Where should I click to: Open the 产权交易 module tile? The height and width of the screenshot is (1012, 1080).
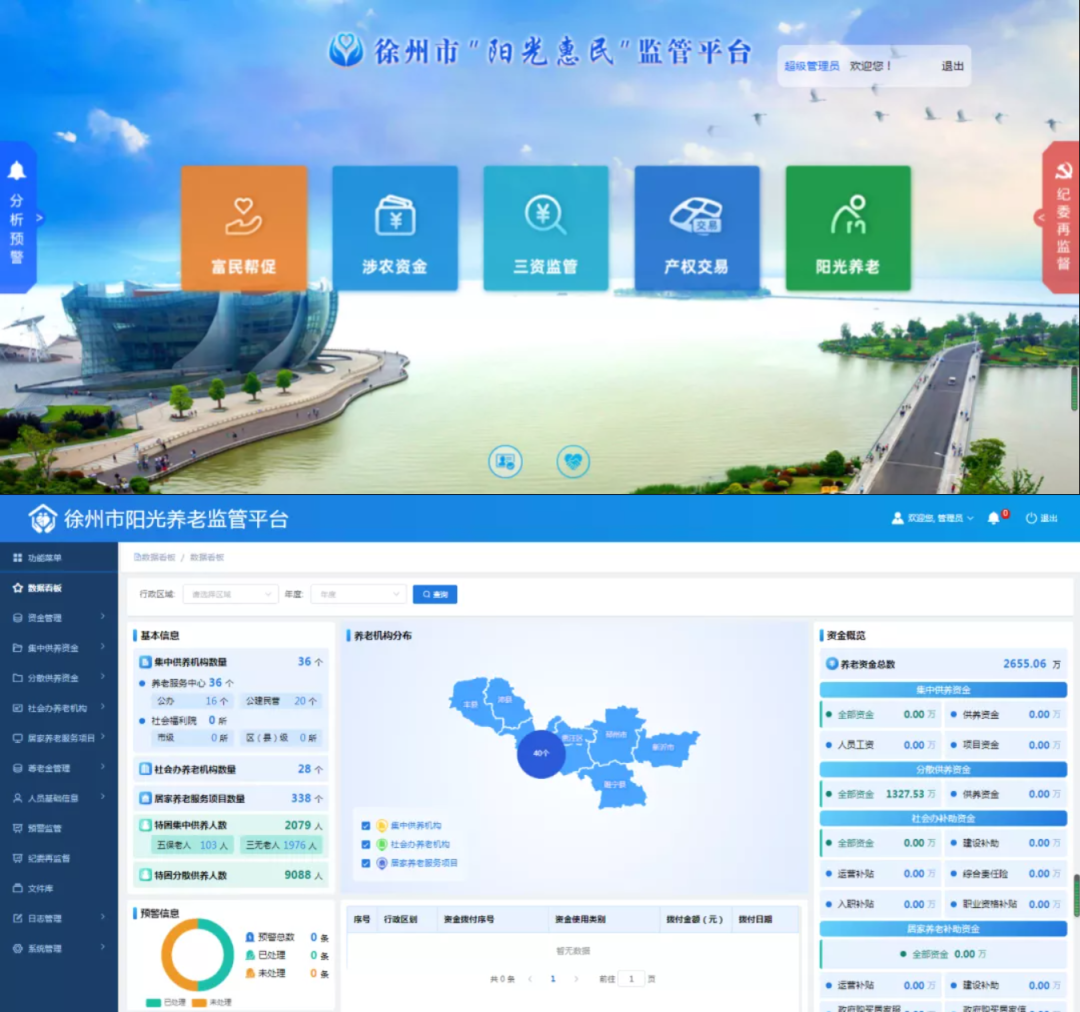(x=697, y=228)
